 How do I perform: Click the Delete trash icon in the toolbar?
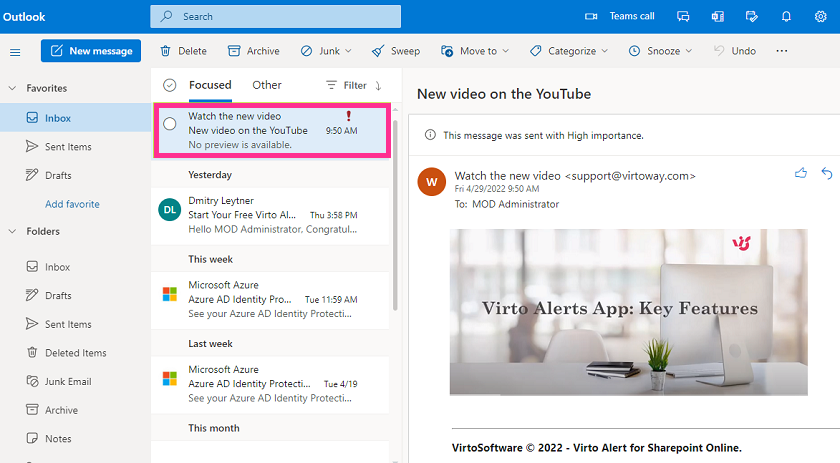[x=166, y=51]
